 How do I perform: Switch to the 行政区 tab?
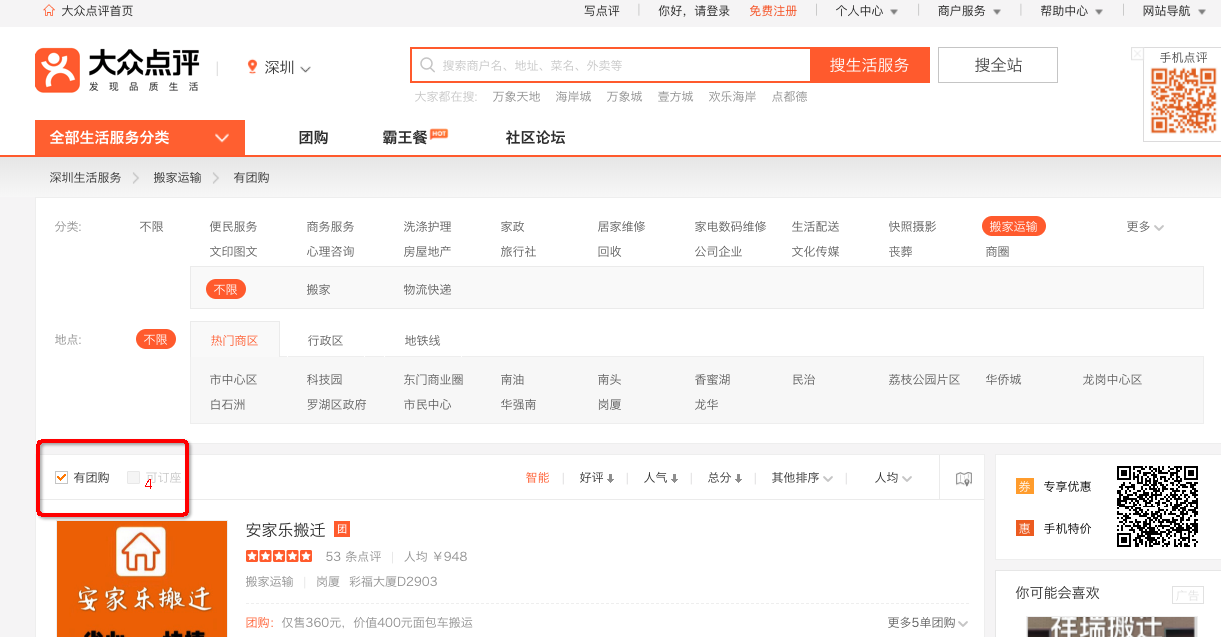point(325,340)
